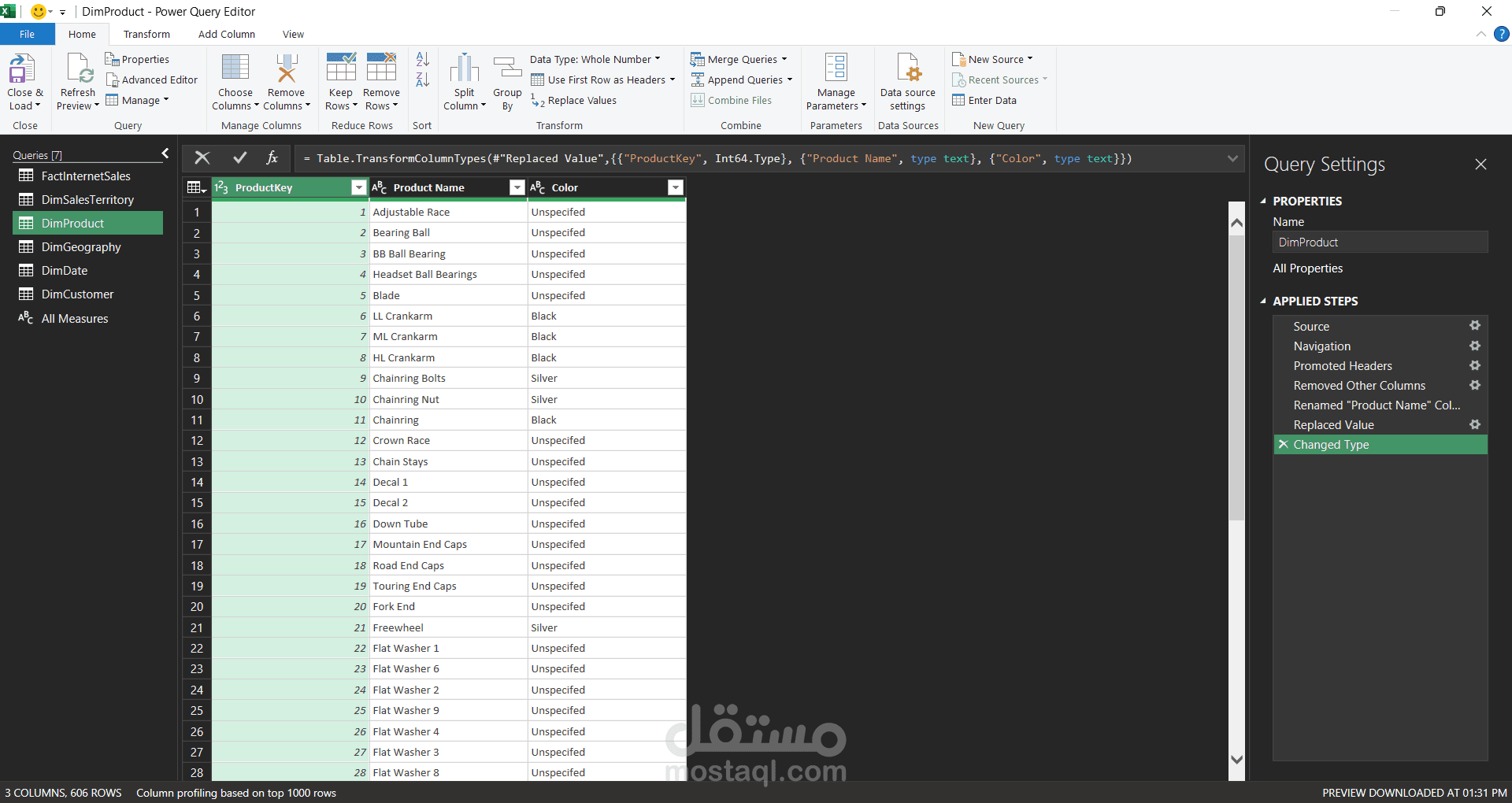This screenshot has height=803, width=1512.
Task: Collapse the ribbon with the caret
Action: coord(1481,34)
